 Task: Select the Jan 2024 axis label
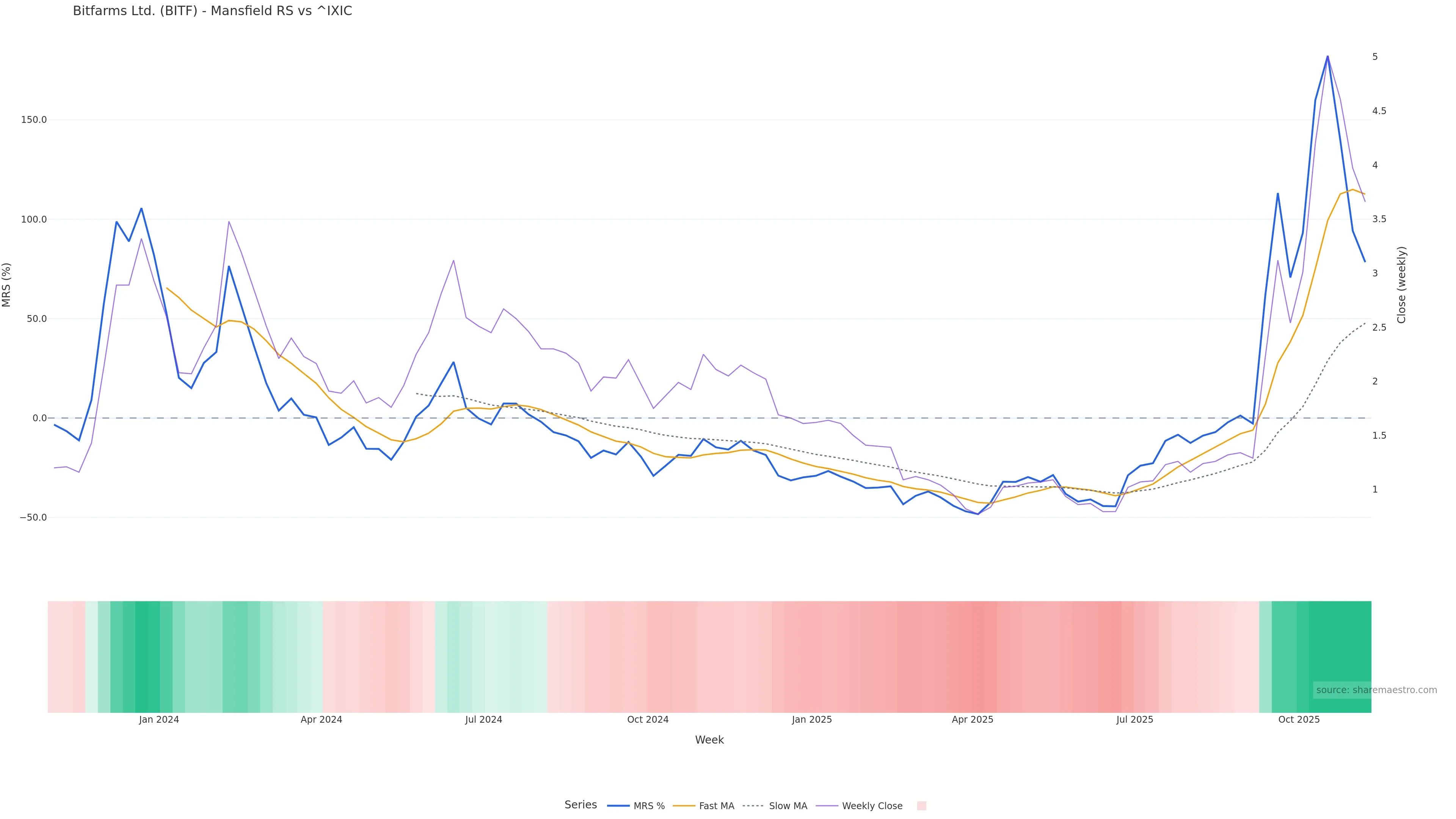[159, 720]
